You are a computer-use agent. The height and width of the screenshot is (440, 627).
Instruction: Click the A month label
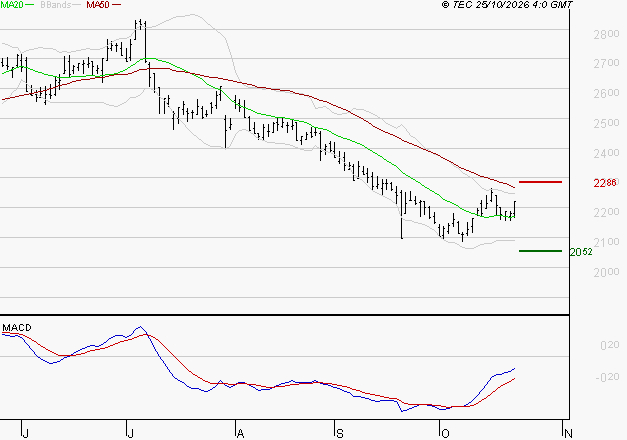(x=240, y=433)
